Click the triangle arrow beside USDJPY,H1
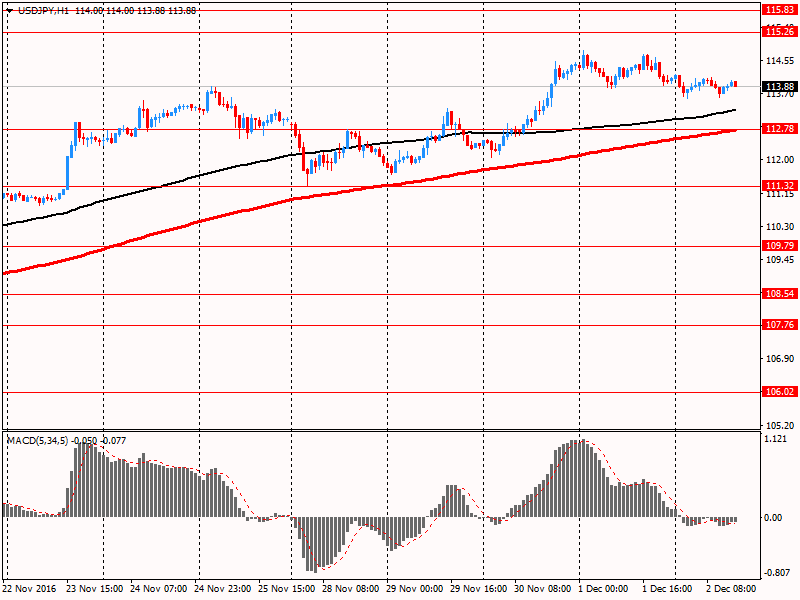The height and width of the screenshot is (600, 800). (10, 10)
